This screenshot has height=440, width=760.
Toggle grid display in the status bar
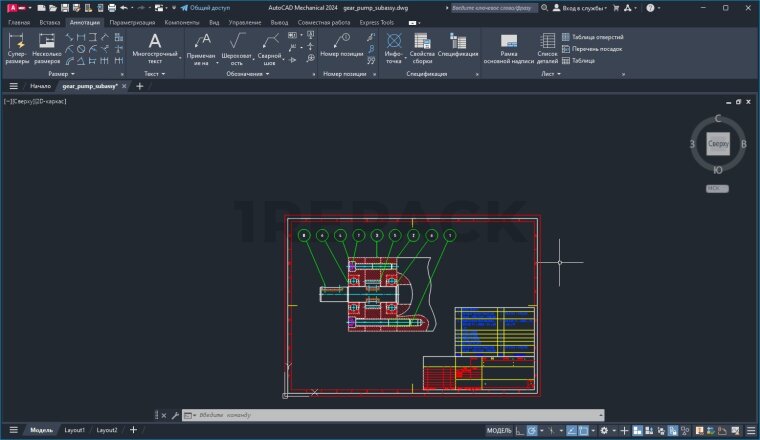(518, 430)
